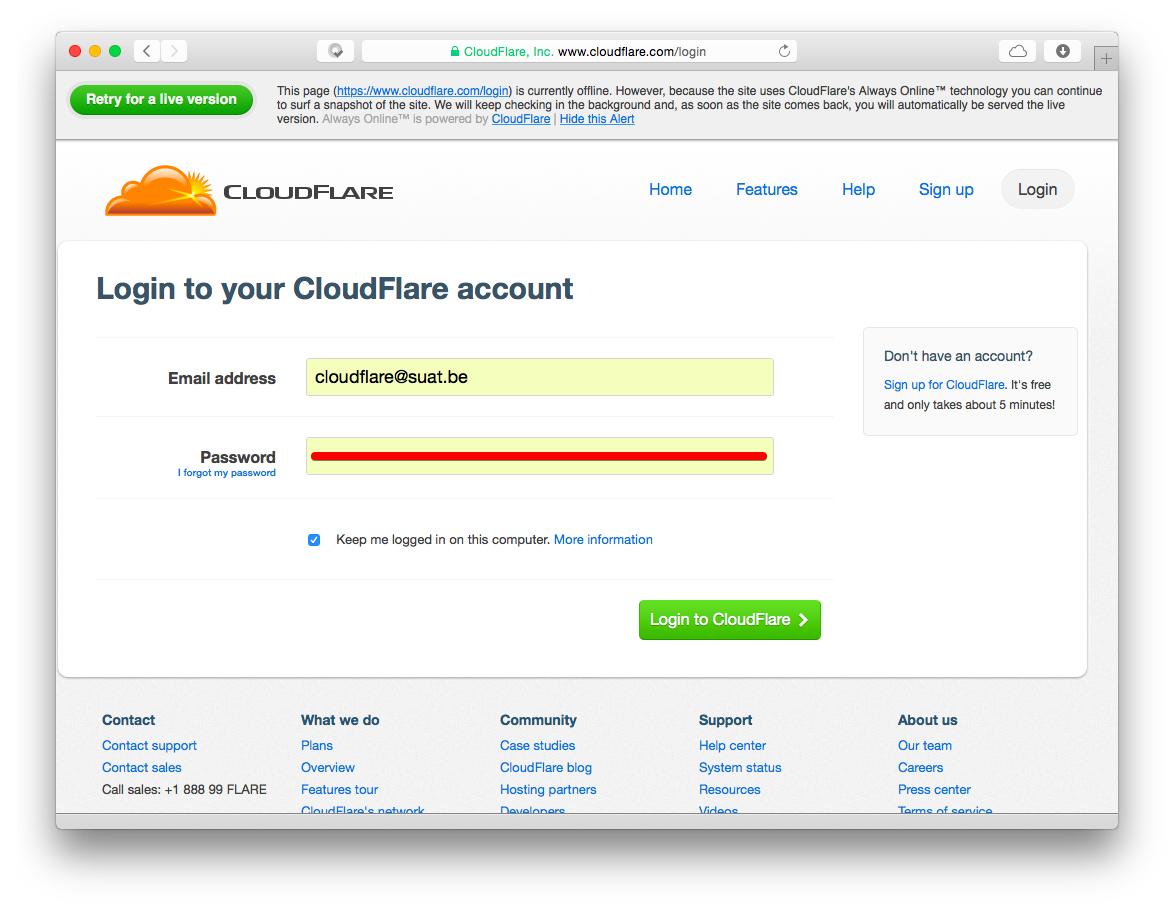Open Resources footer link
The height and width of the screenshot is (909, 1174).
click(729, 789)
